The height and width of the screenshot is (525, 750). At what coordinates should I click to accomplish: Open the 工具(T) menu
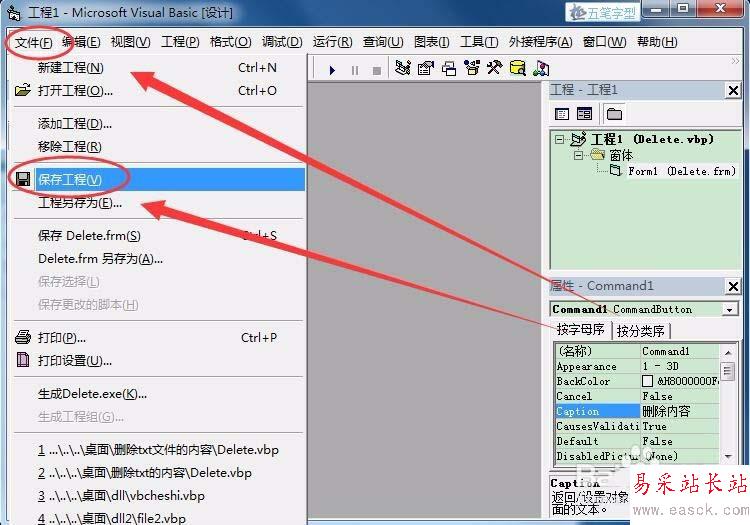click(x=479, y=42)
